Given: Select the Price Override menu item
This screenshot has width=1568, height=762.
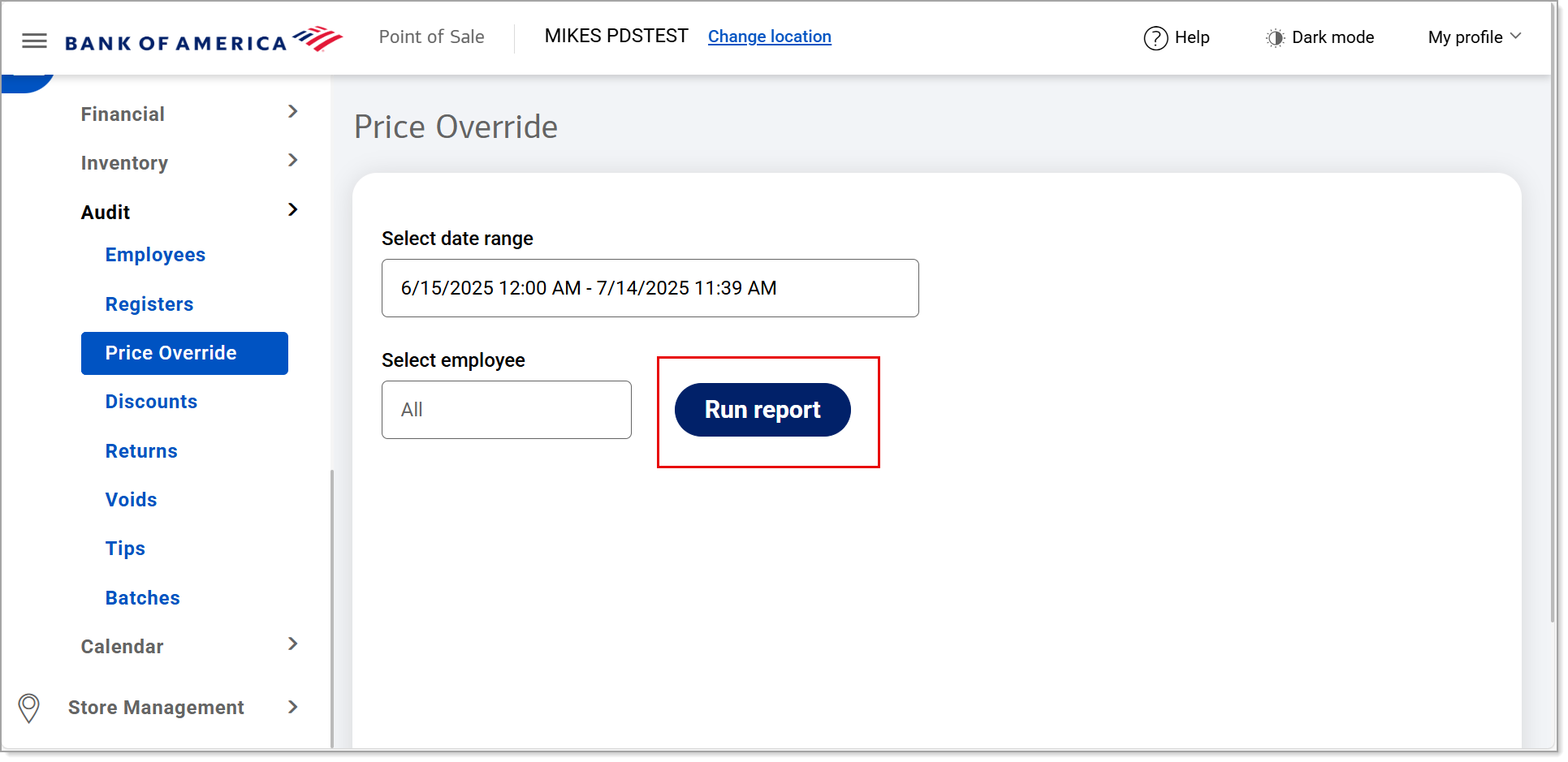Looking at the screenshot, I should tap(184, 353).
